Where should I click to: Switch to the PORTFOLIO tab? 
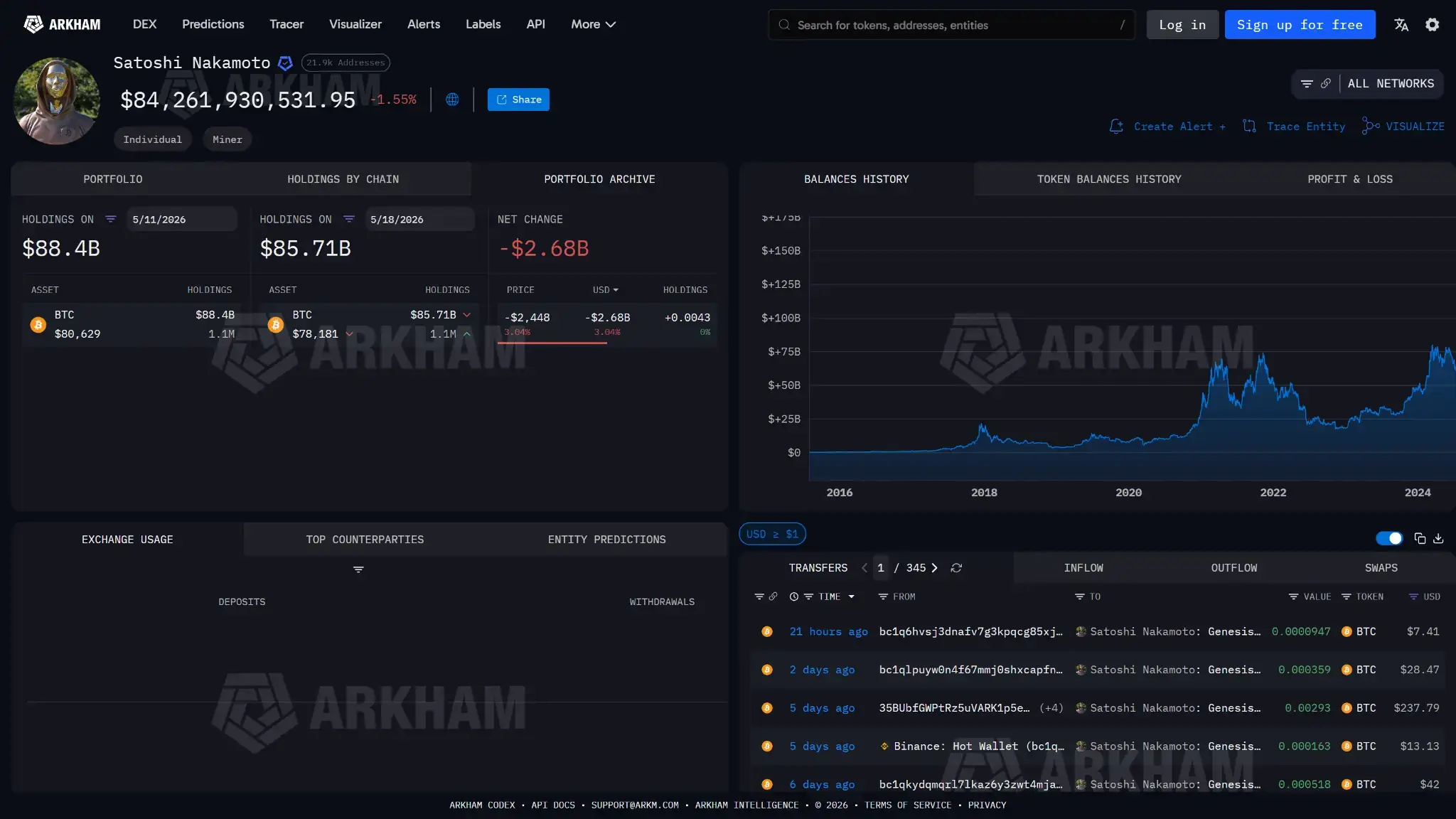[112, 179]
